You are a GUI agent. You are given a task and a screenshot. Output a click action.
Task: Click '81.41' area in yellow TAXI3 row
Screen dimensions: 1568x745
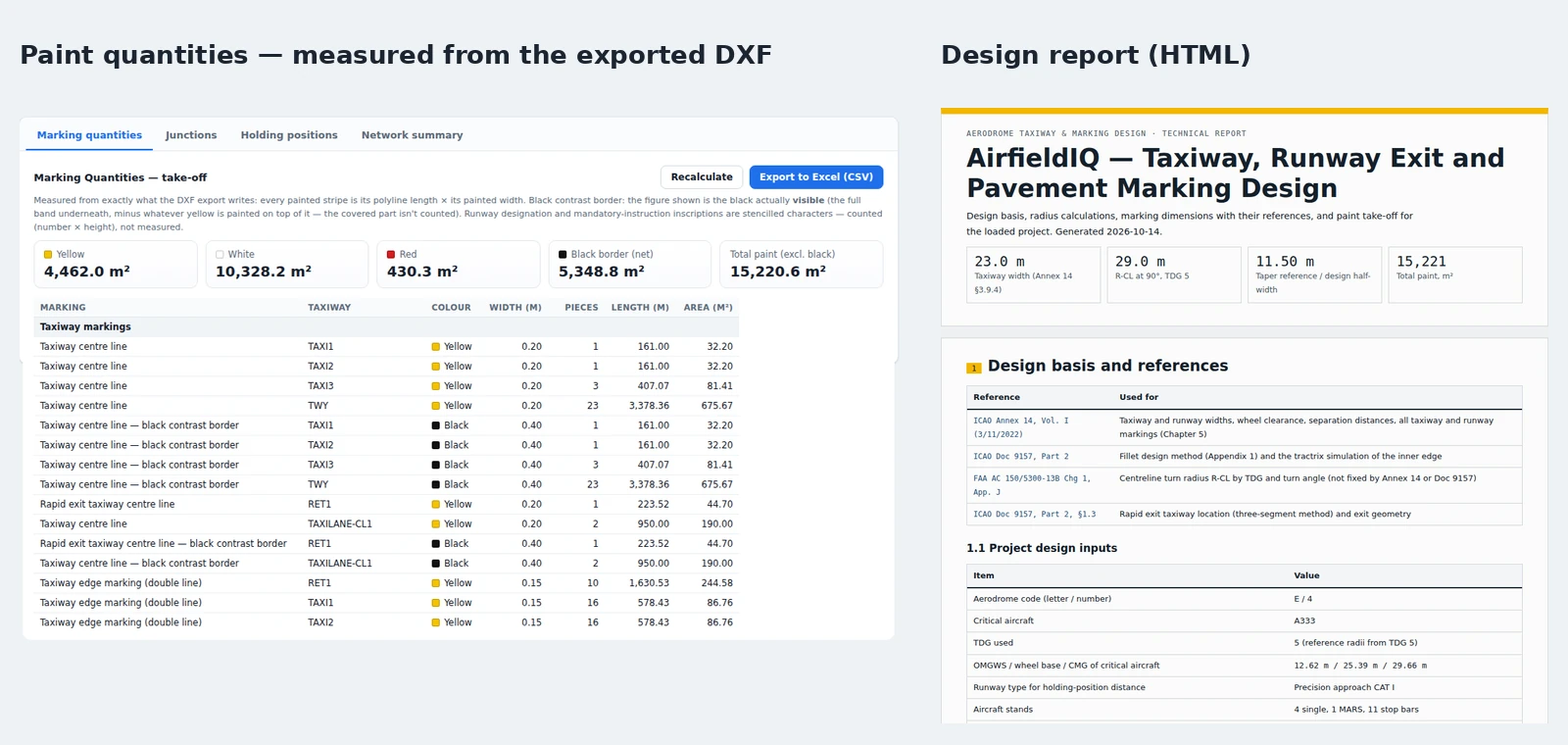point(719,386)
